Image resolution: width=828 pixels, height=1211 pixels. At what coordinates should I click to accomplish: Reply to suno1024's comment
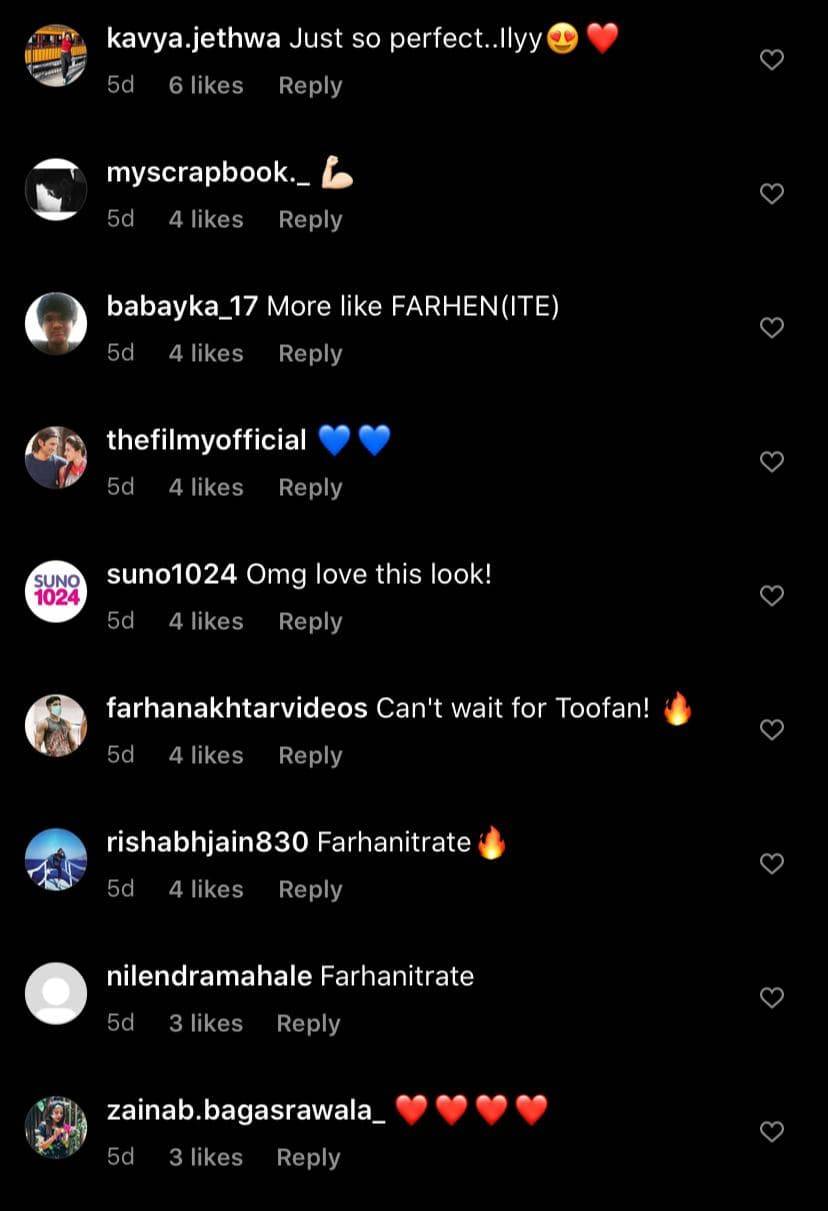[310, 622]
